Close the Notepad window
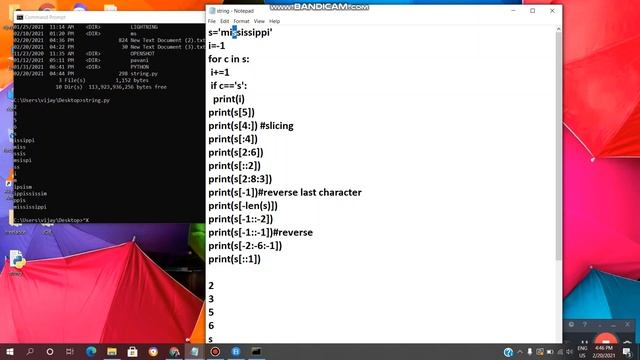The image size is (640, 360). coord(552,11)
